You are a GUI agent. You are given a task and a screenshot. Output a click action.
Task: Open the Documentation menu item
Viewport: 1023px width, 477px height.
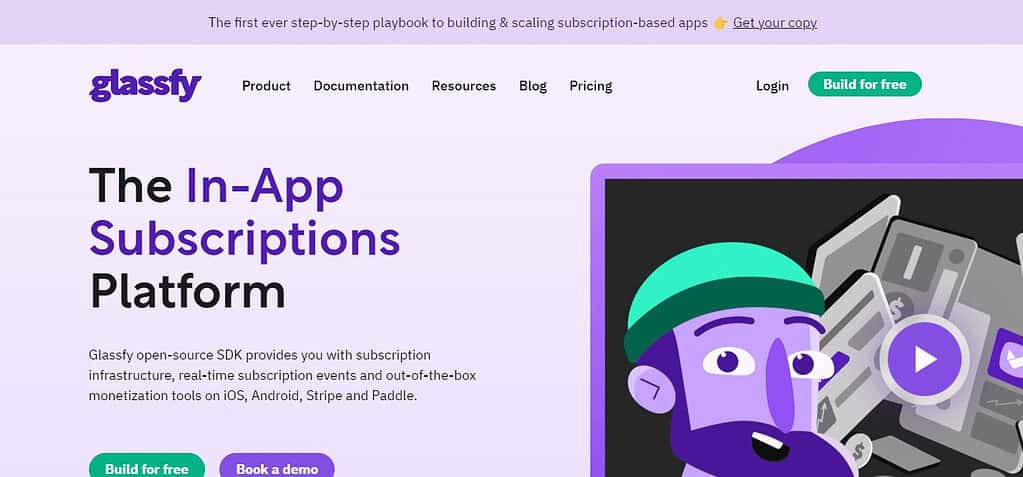pos(361,86)
